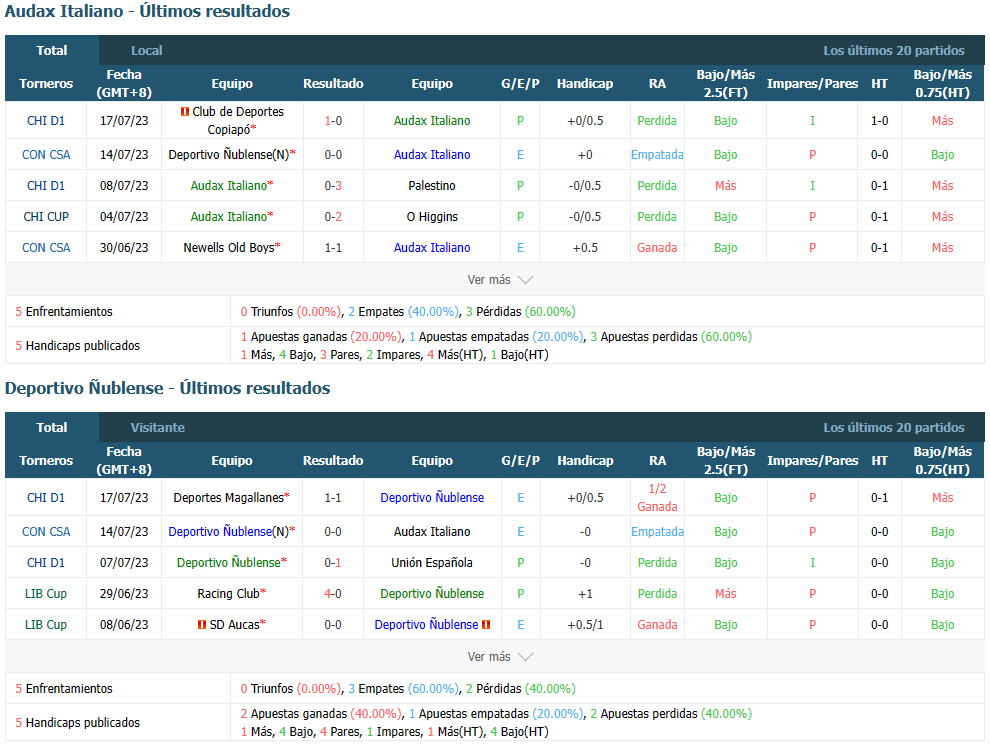The width and height of the screenshot is (990, 747).
Task: Open CHI D1 tournament link dated 17/07/23 Audax
Action: [x=46, y=121]
